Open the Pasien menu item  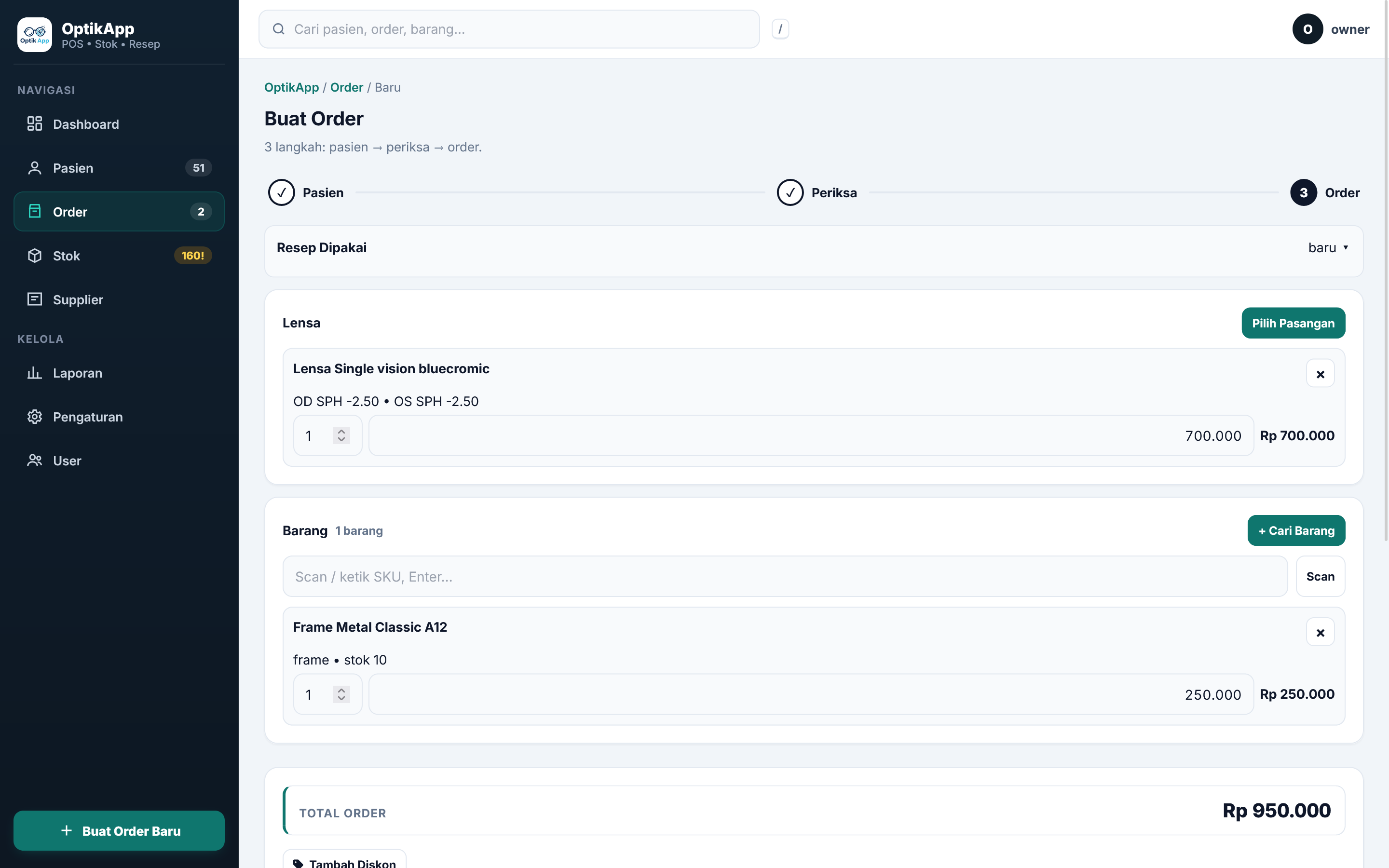point(119,168)
